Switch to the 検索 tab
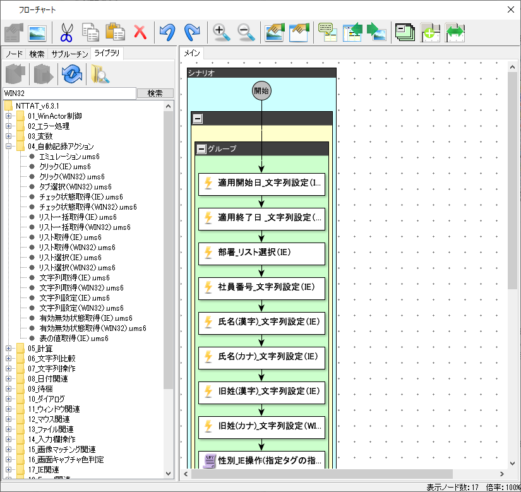The image size is (521, 492). pos(37,54)
